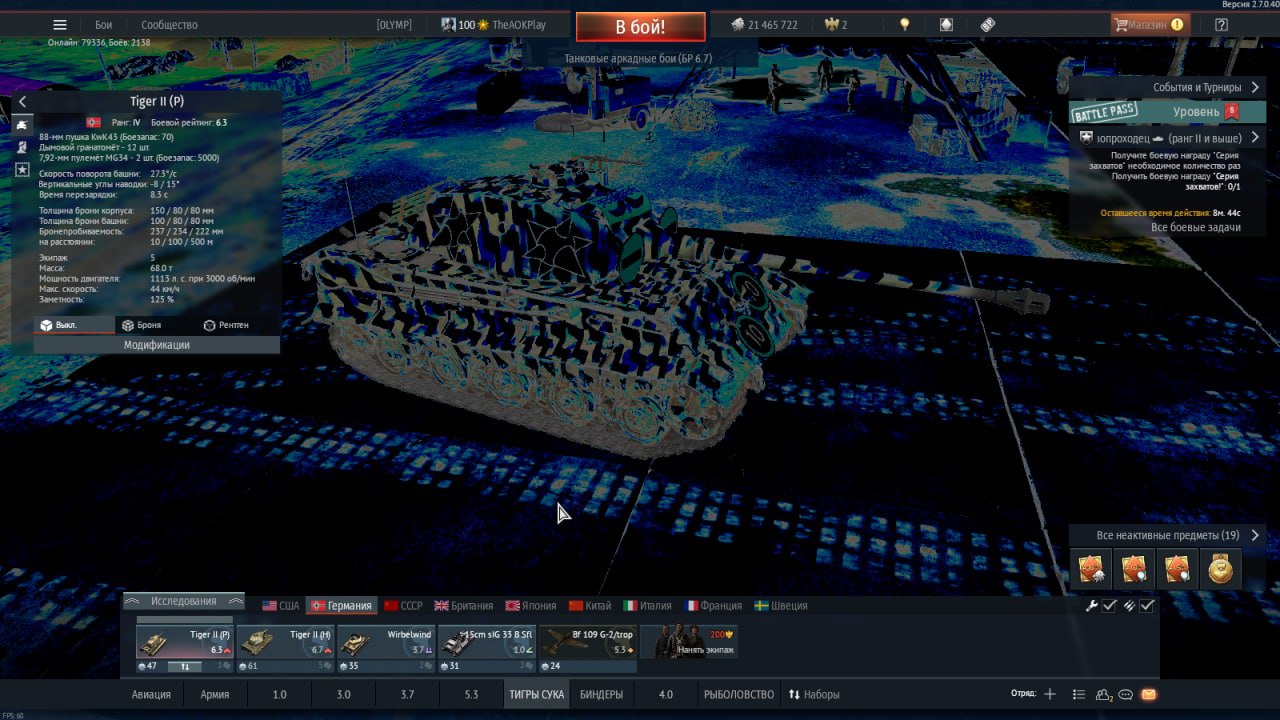Open TheAOKPlay player profile
Screen dimensions: 1280x720
518,25
